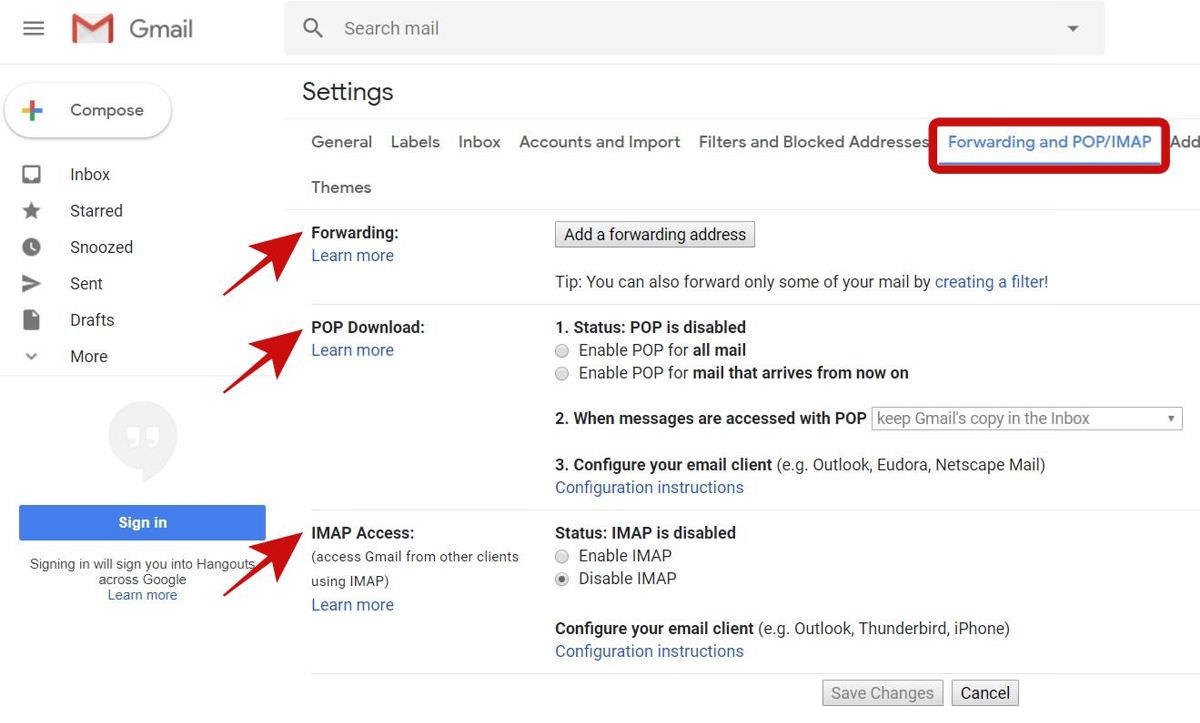Click the Inbox sidebar icon

coord(31,173)
